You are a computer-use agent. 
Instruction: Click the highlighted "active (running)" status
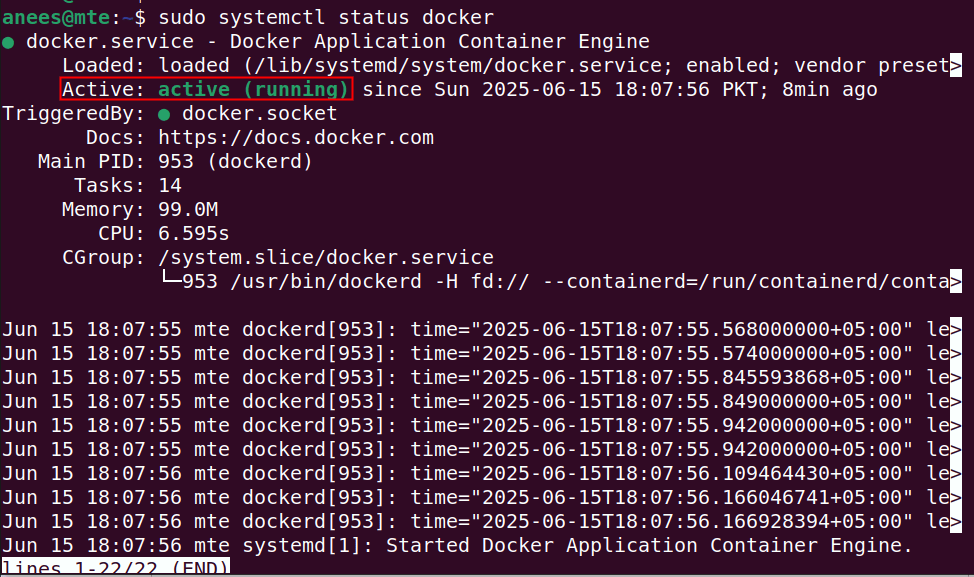pos(254,90)
